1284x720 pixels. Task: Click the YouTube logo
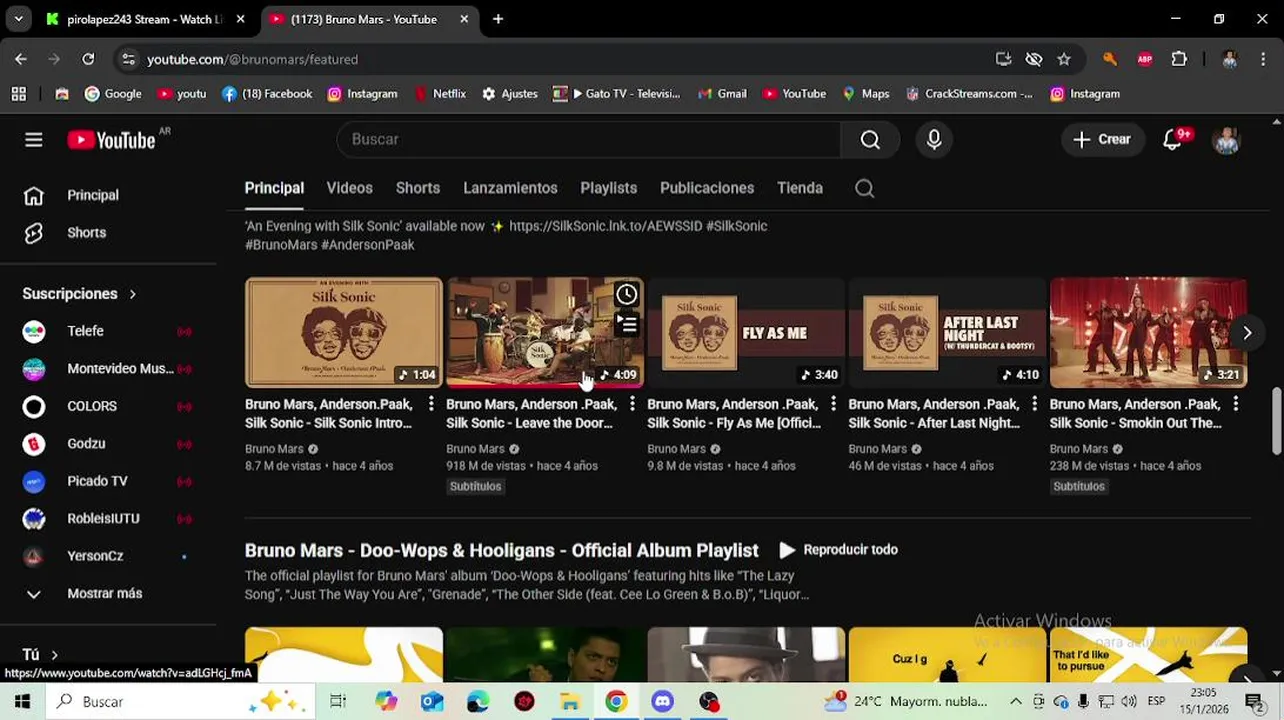pos(111,140)
